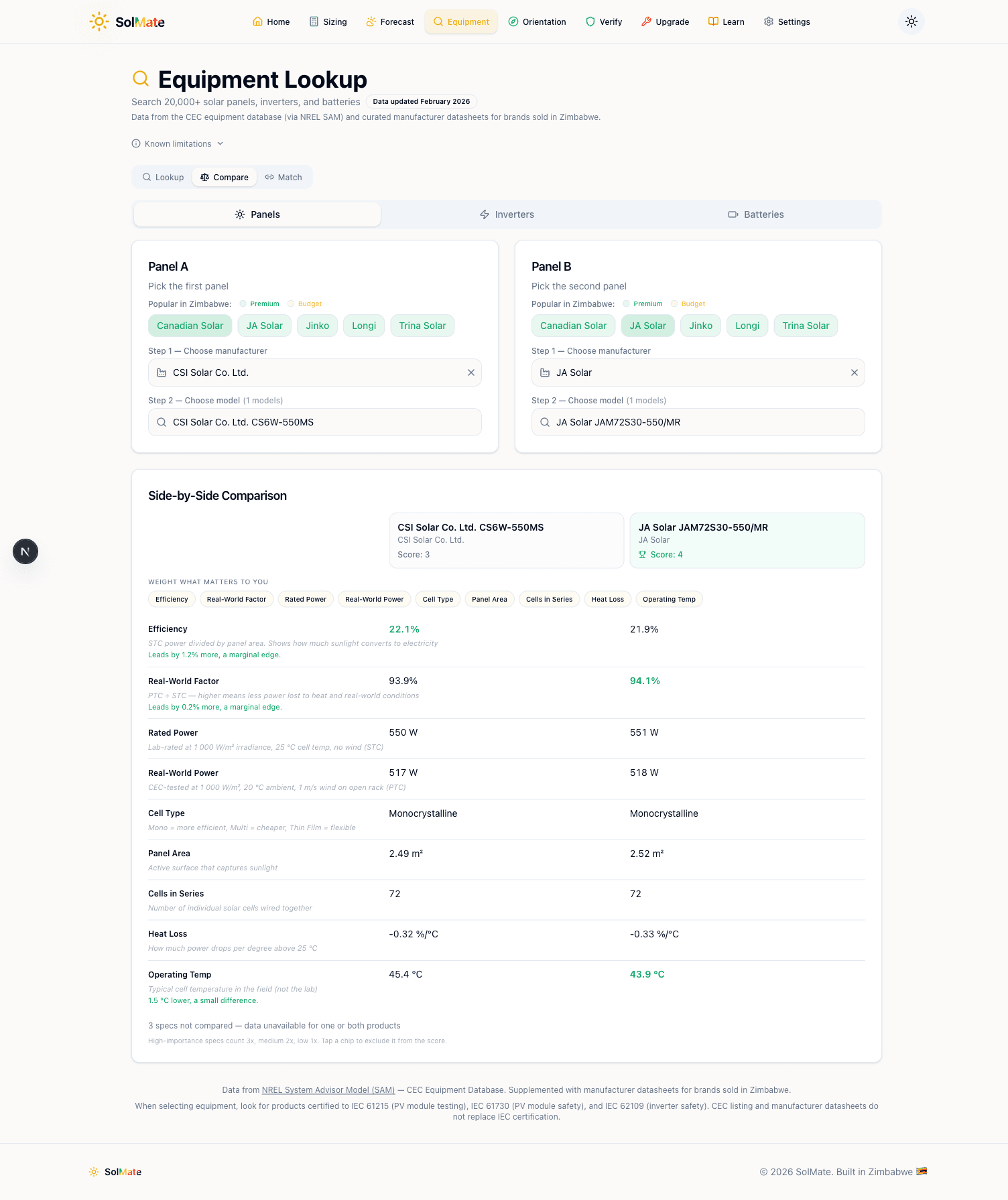Clear Panel A manufacturer with X icon
Screen dimensions: 1008x1200
click(471, 373)
